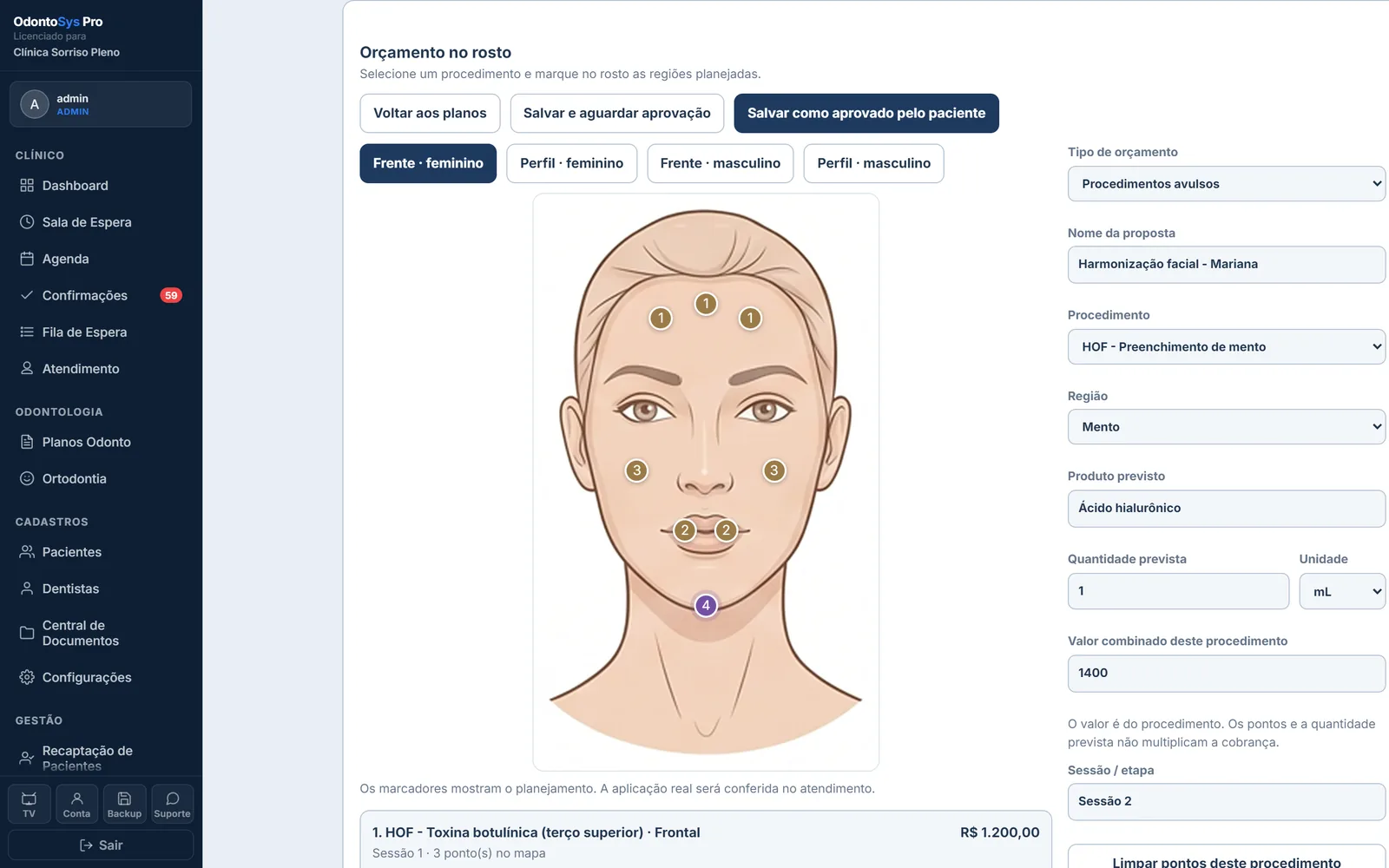Click the Quantidade prevista field
This screenshot has height=868, width=1389.
[x=1178, y=591]
